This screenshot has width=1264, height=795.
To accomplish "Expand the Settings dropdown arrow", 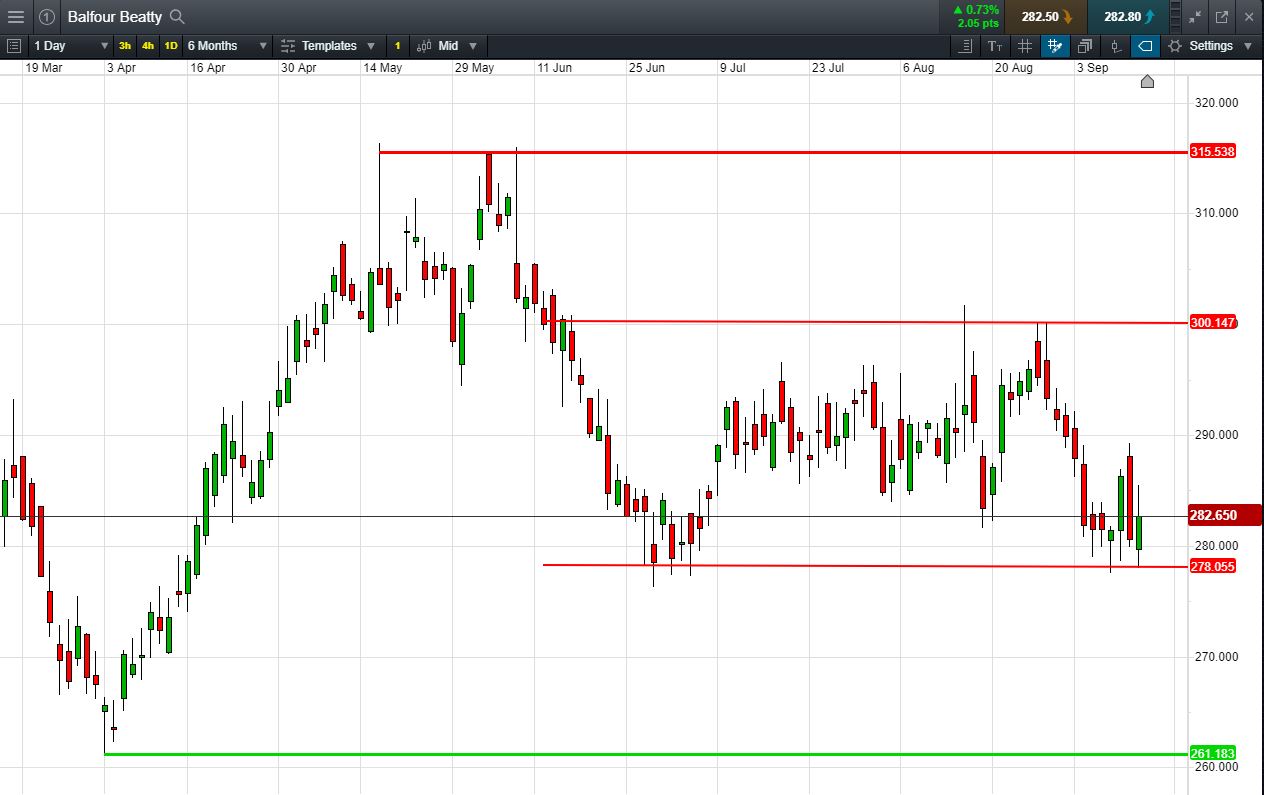I will point(1248,46).
